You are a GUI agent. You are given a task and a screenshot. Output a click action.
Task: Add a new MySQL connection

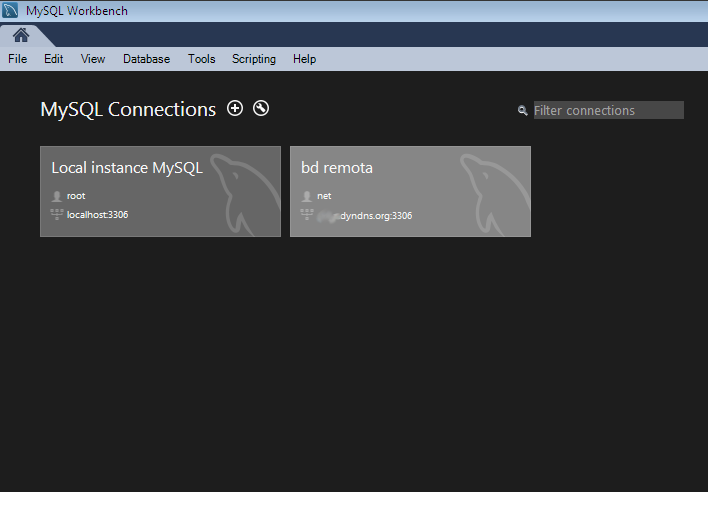pos(235,108)
